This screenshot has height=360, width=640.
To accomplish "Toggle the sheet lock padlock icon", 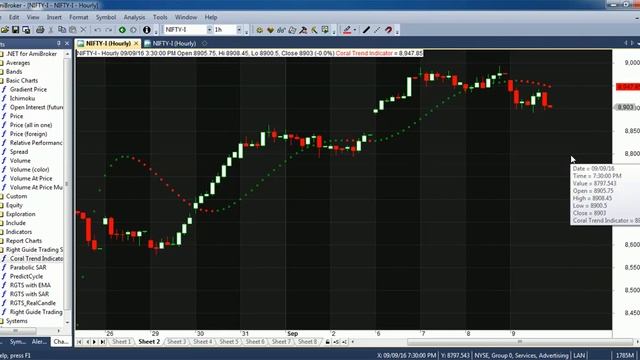I will [327, 342].
